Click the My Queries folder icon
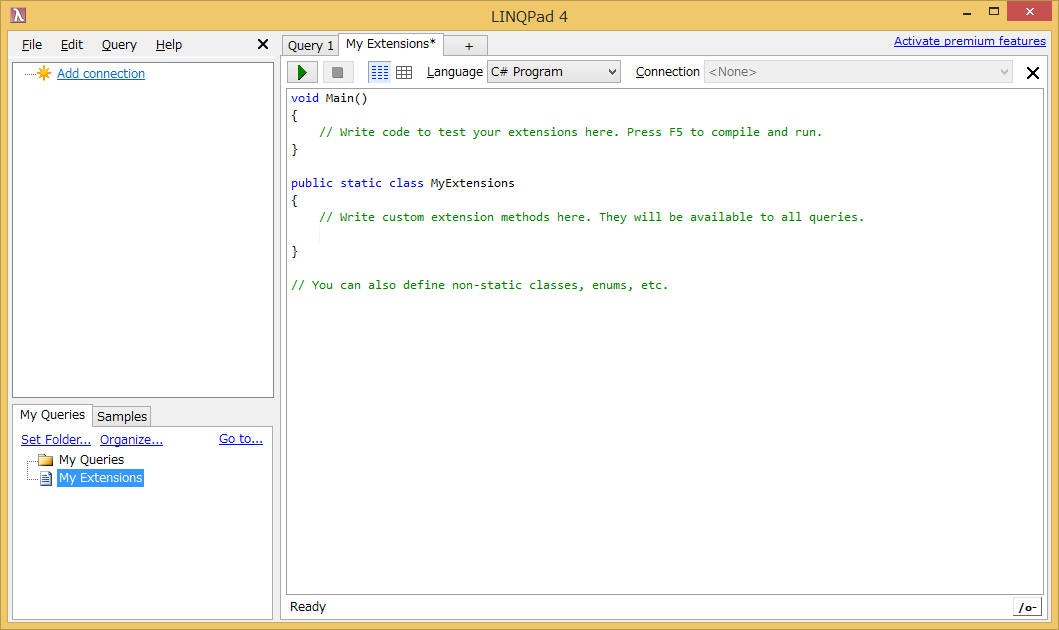 (x=45, y=460)
